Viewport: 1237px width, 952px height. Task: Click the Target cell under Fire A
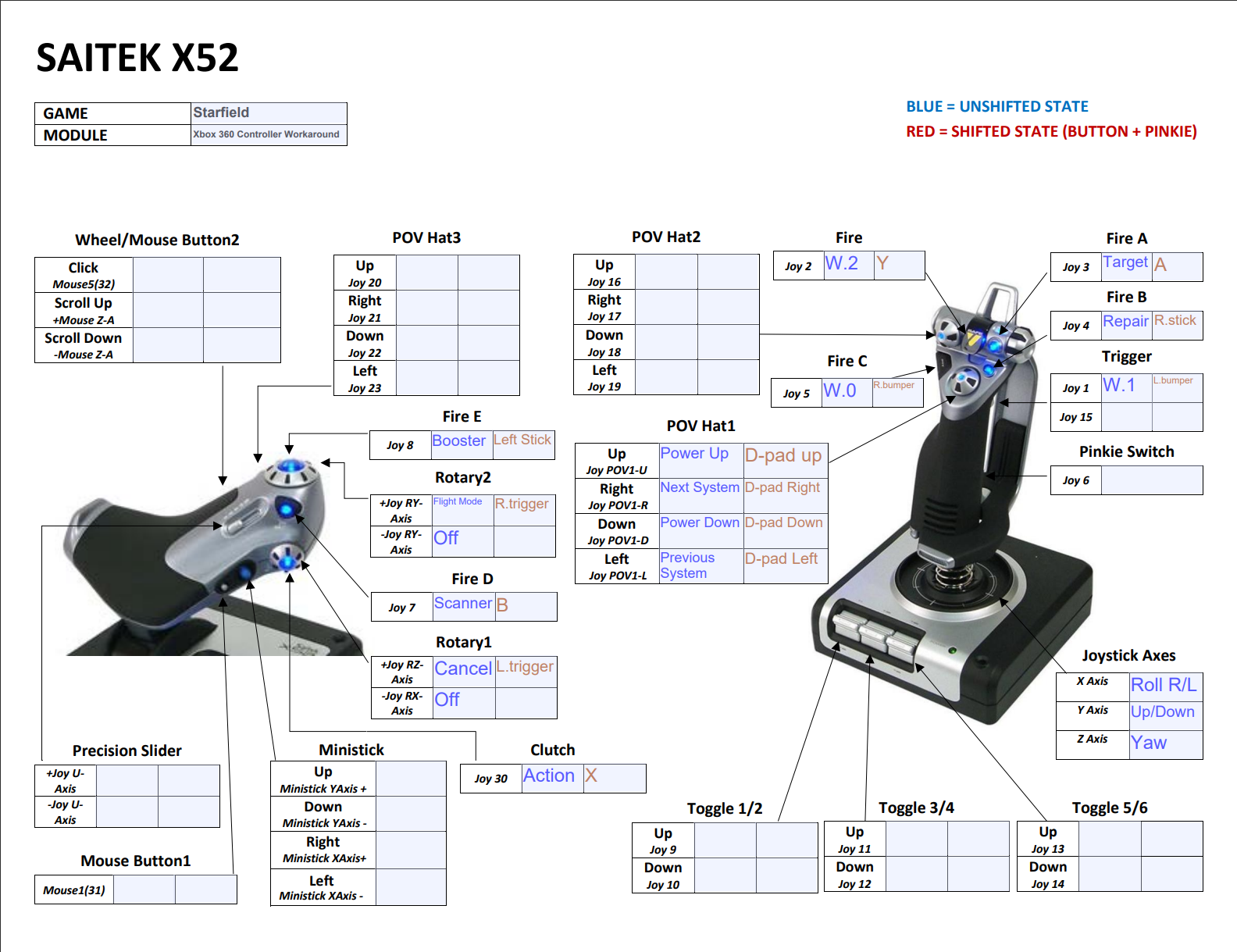1126,266
